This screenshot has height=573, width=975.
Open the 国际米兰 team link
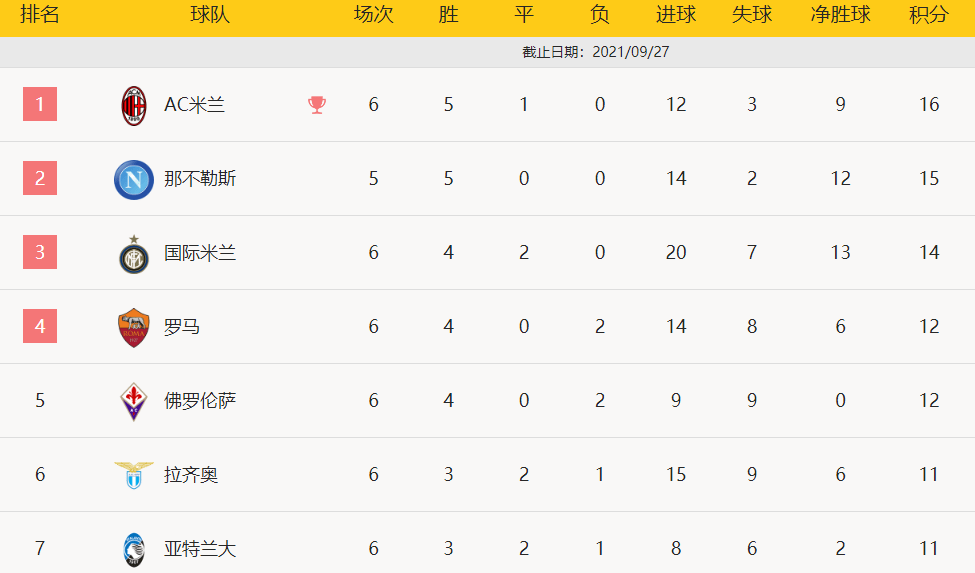(x=200, y=253)
